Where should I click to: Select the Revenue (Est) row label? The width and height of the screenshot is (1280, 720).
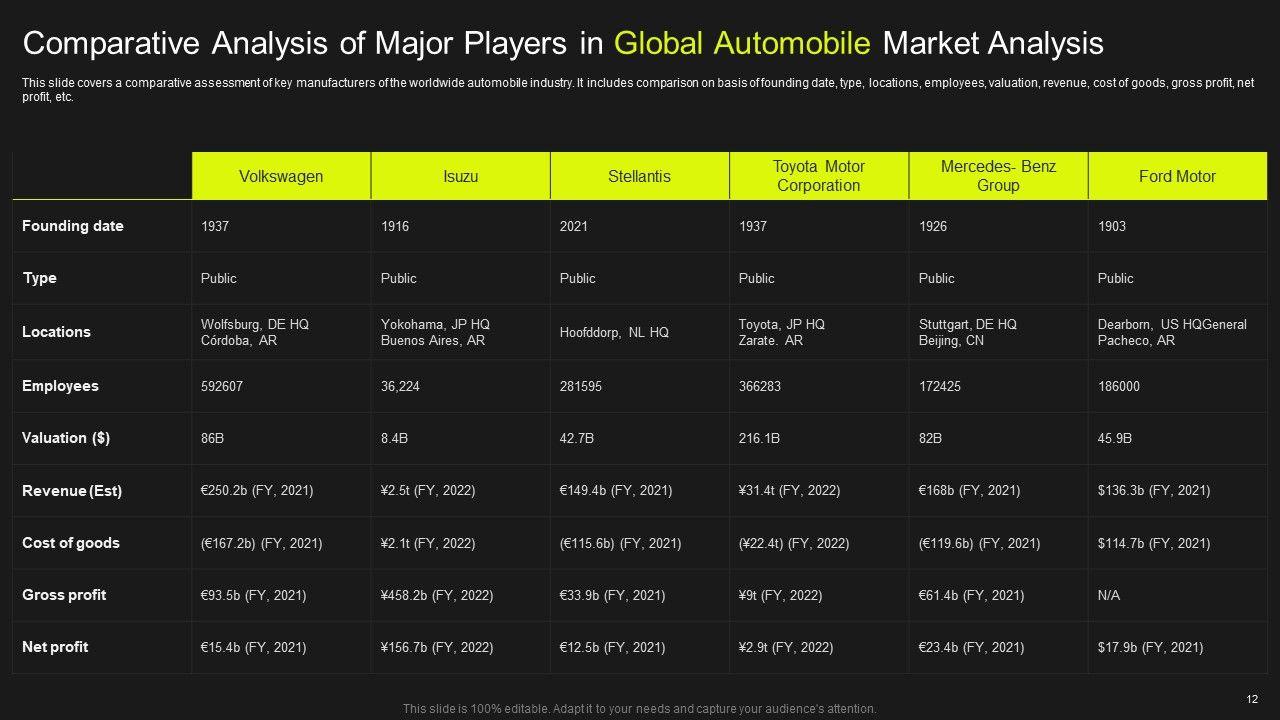pos(72,491)
